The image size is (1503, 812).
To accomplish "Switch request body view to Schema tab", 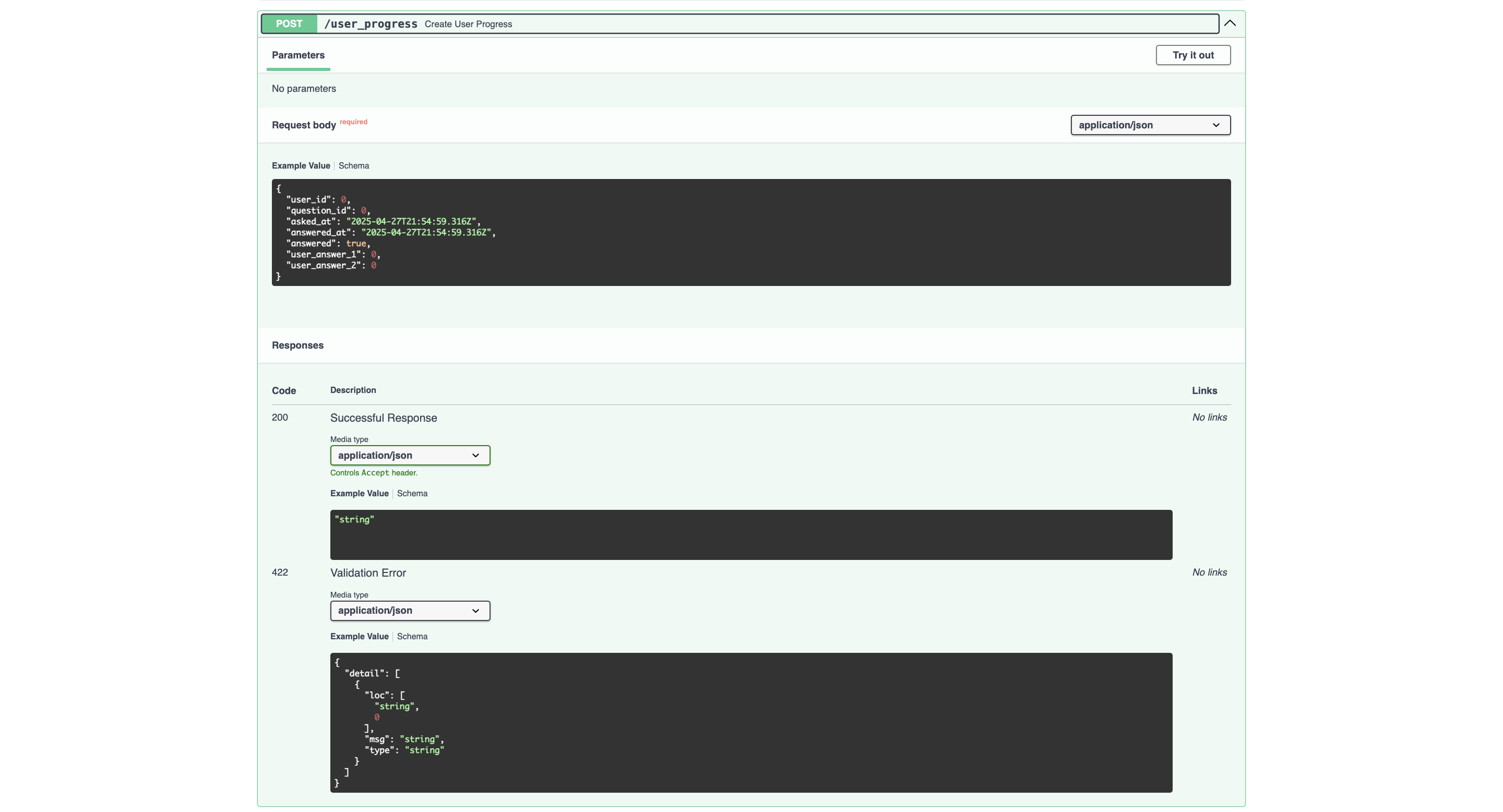I will pyautogui.click(x=354, y=165).
